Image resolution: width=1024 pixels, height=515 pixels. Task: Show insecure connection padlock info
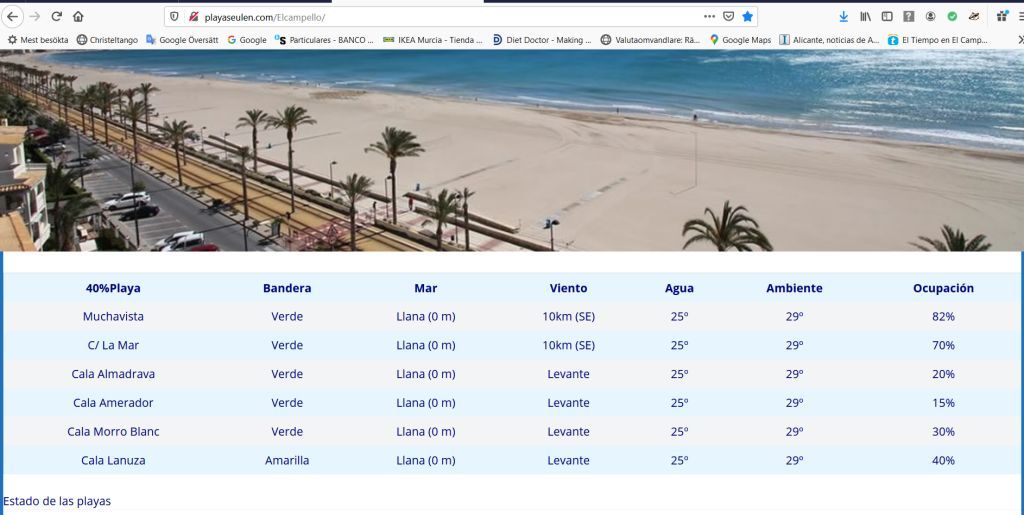[x=193, y=17]
